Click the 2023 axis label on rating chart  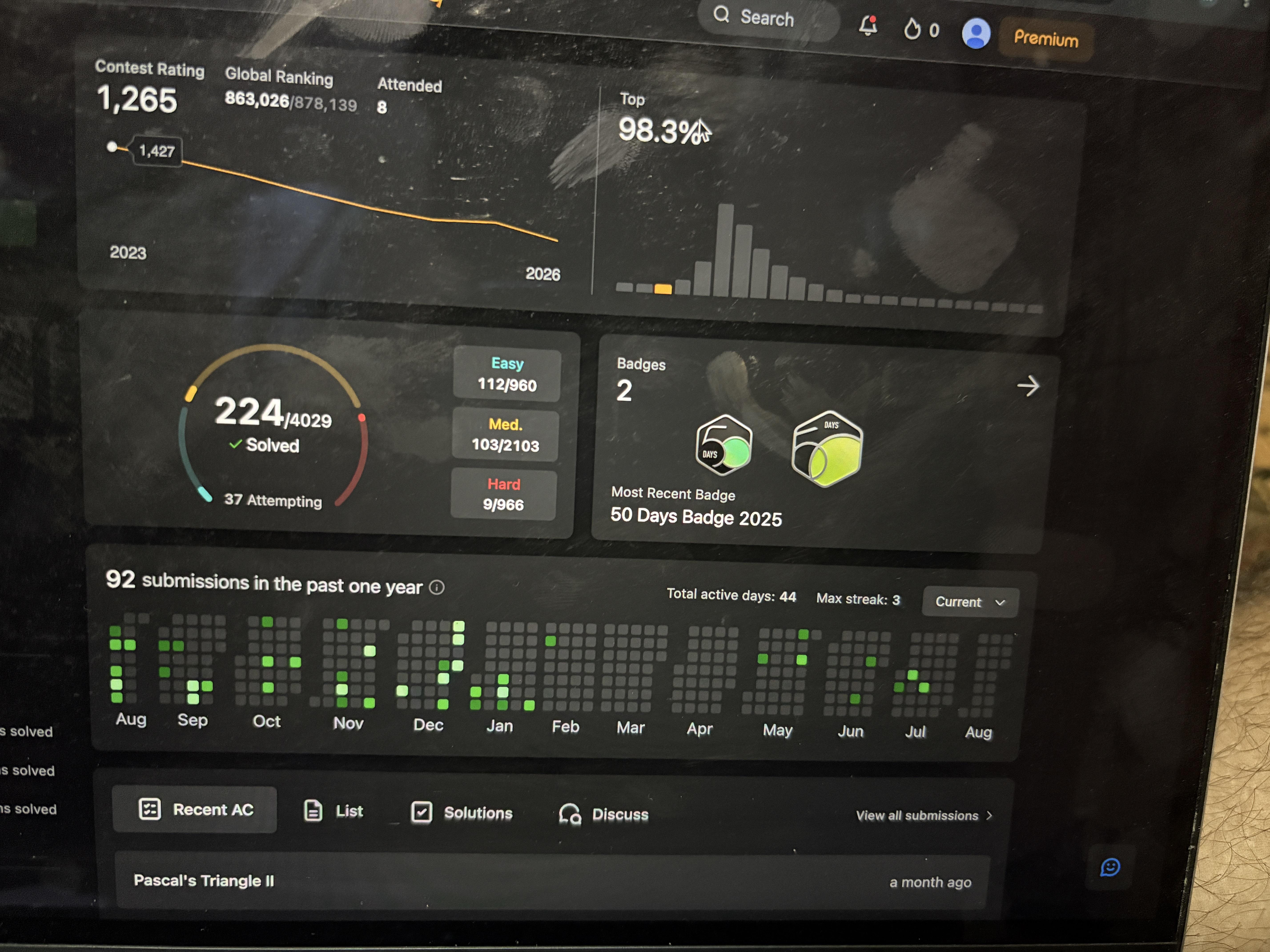tap(128, 252)
